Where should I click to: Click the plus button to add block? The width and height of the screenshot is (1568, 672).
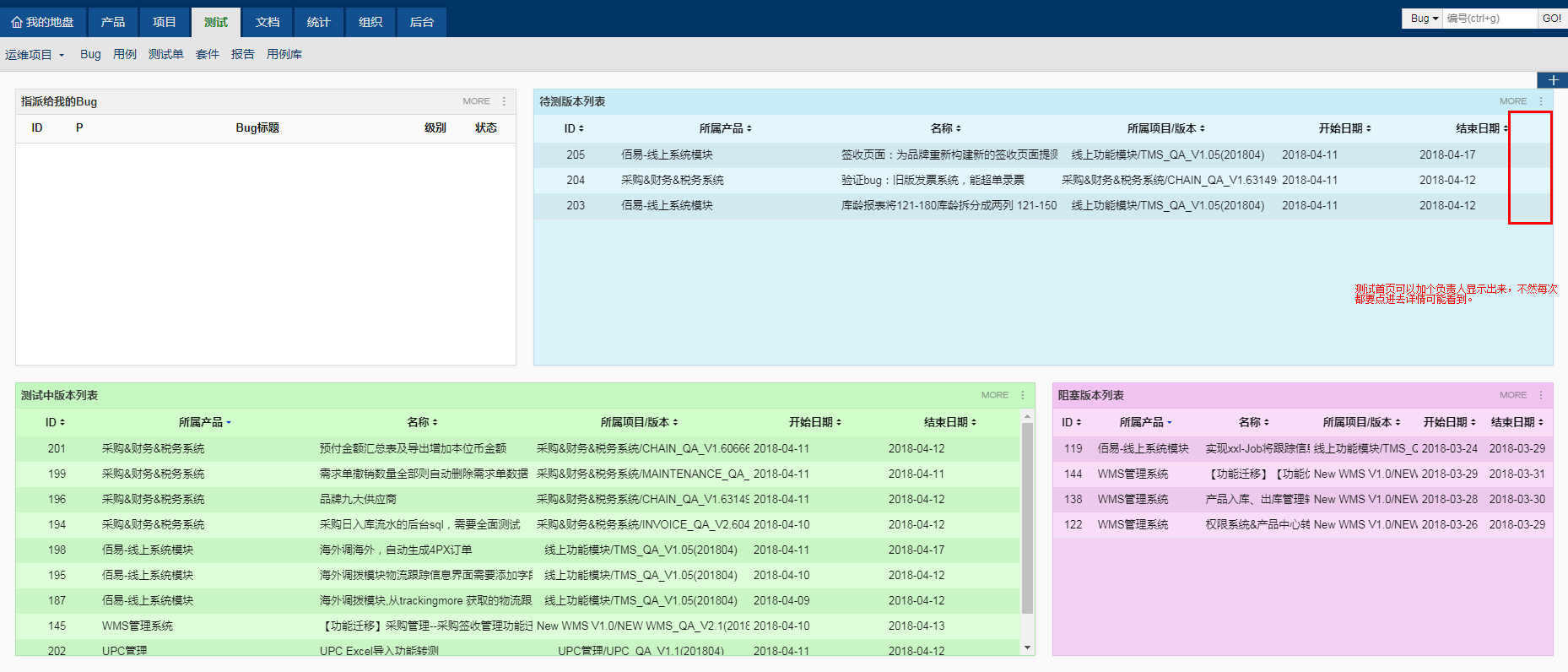click(x=1552, y=80)
